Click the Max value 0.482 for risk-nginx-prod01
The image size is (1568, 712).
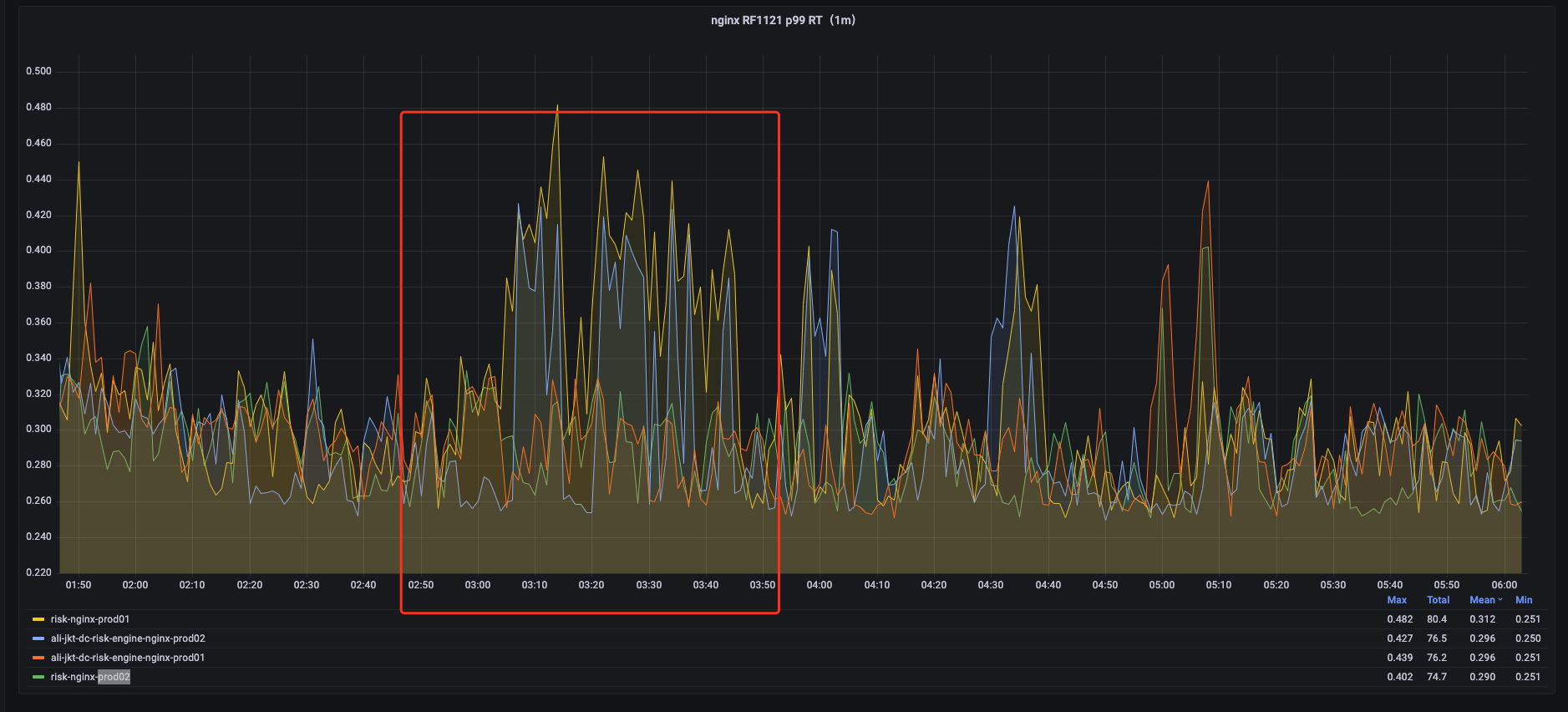click(1400, 619)
